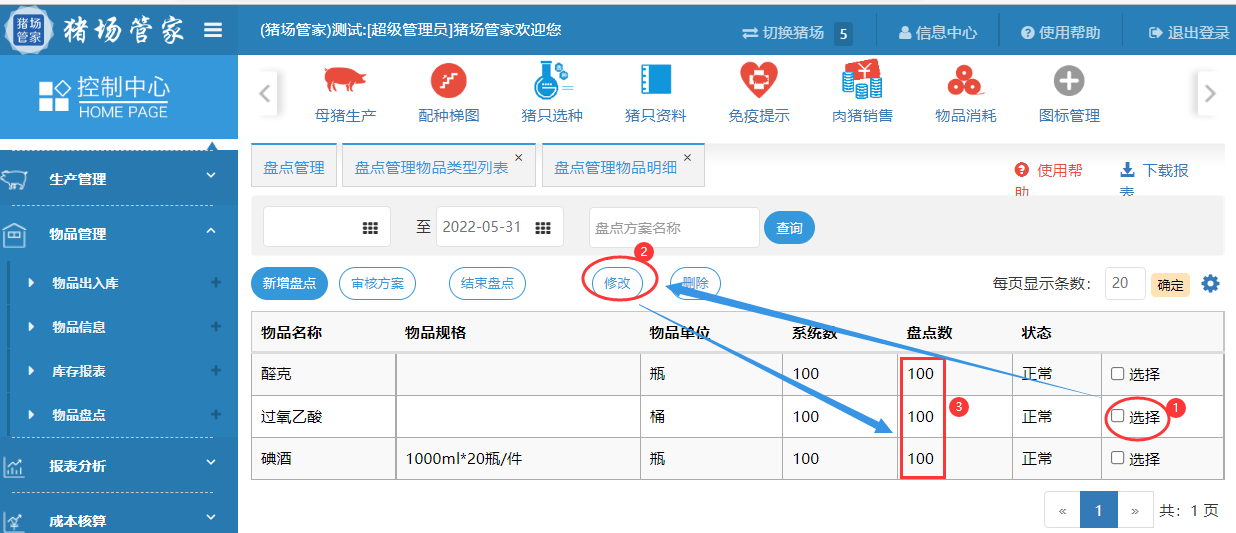The height and width of the screenshot is (533, 1236).
Task: Open end date calendar grid icon
Action: coord(544,227)
